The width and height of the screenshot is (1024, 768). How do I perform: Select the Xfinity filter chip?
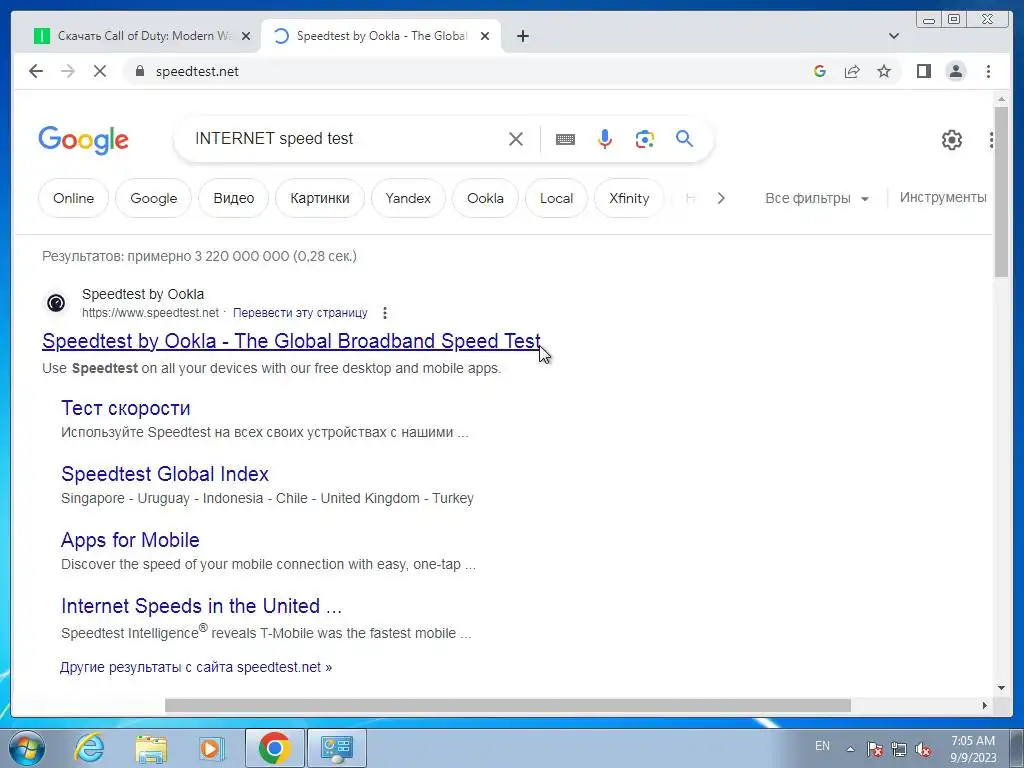tap(629, 198)
